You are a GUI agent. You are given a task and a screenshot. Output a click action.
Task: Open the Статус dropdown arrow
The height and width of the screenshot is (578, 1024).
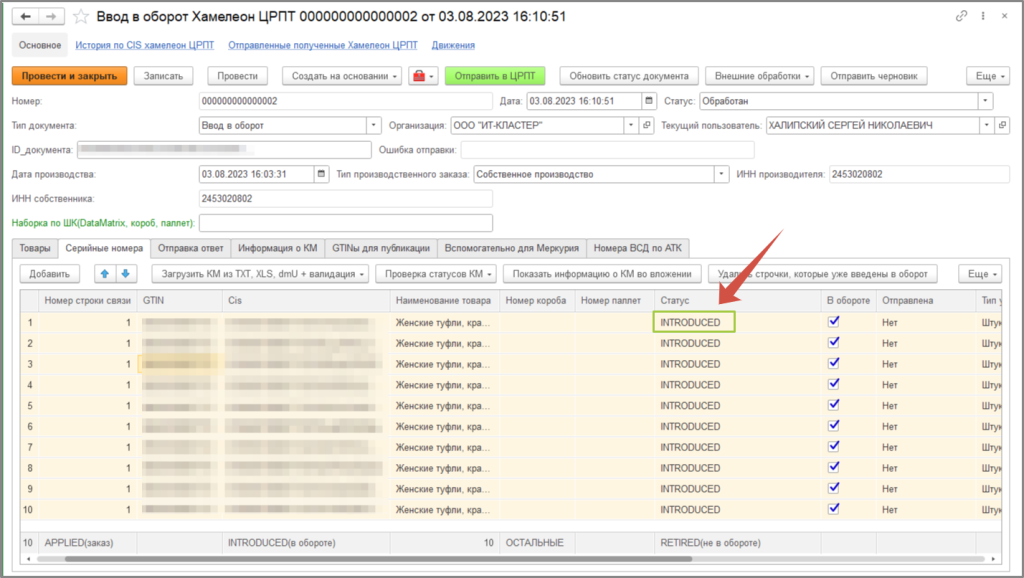(x=985, y=101)
